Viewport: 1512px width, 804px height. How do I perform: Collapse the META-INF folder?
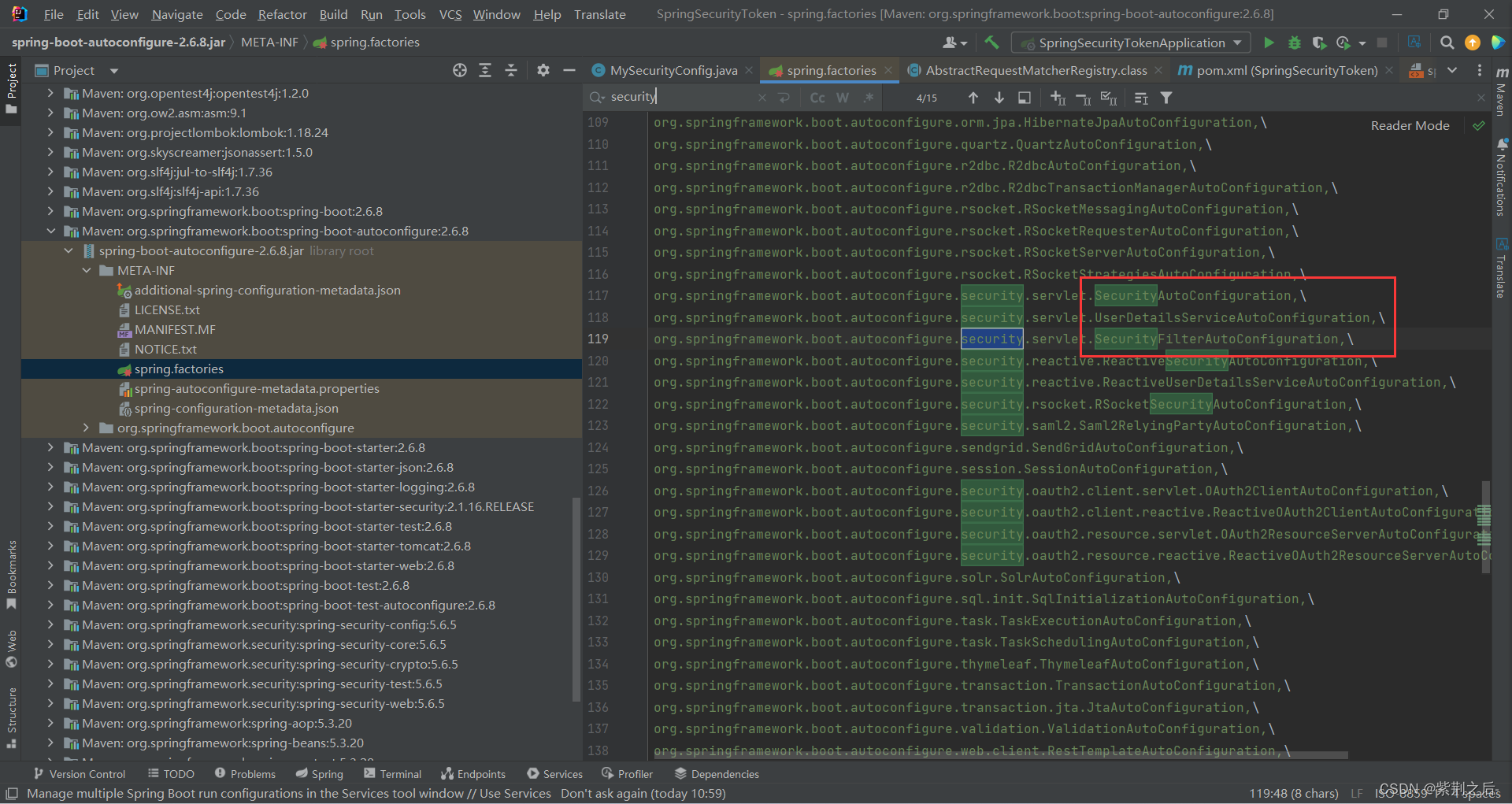[87, 270]
